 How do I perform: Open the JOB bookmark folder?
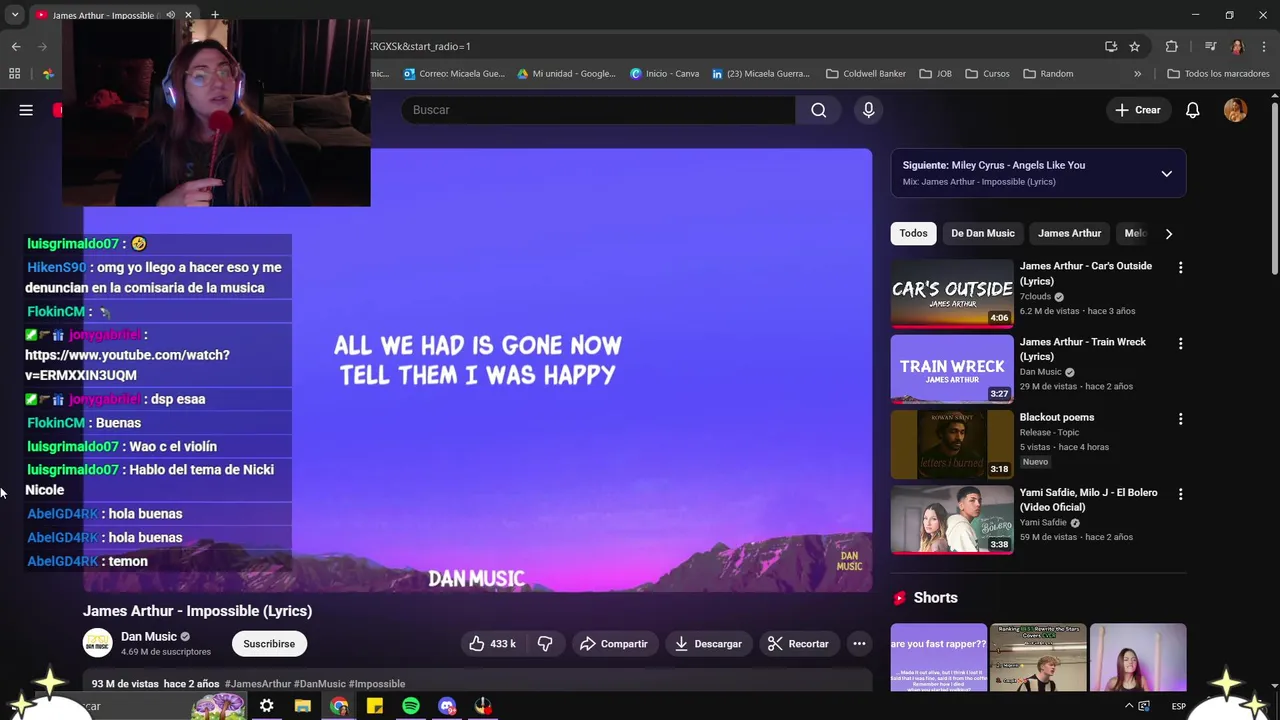(935, 73)
